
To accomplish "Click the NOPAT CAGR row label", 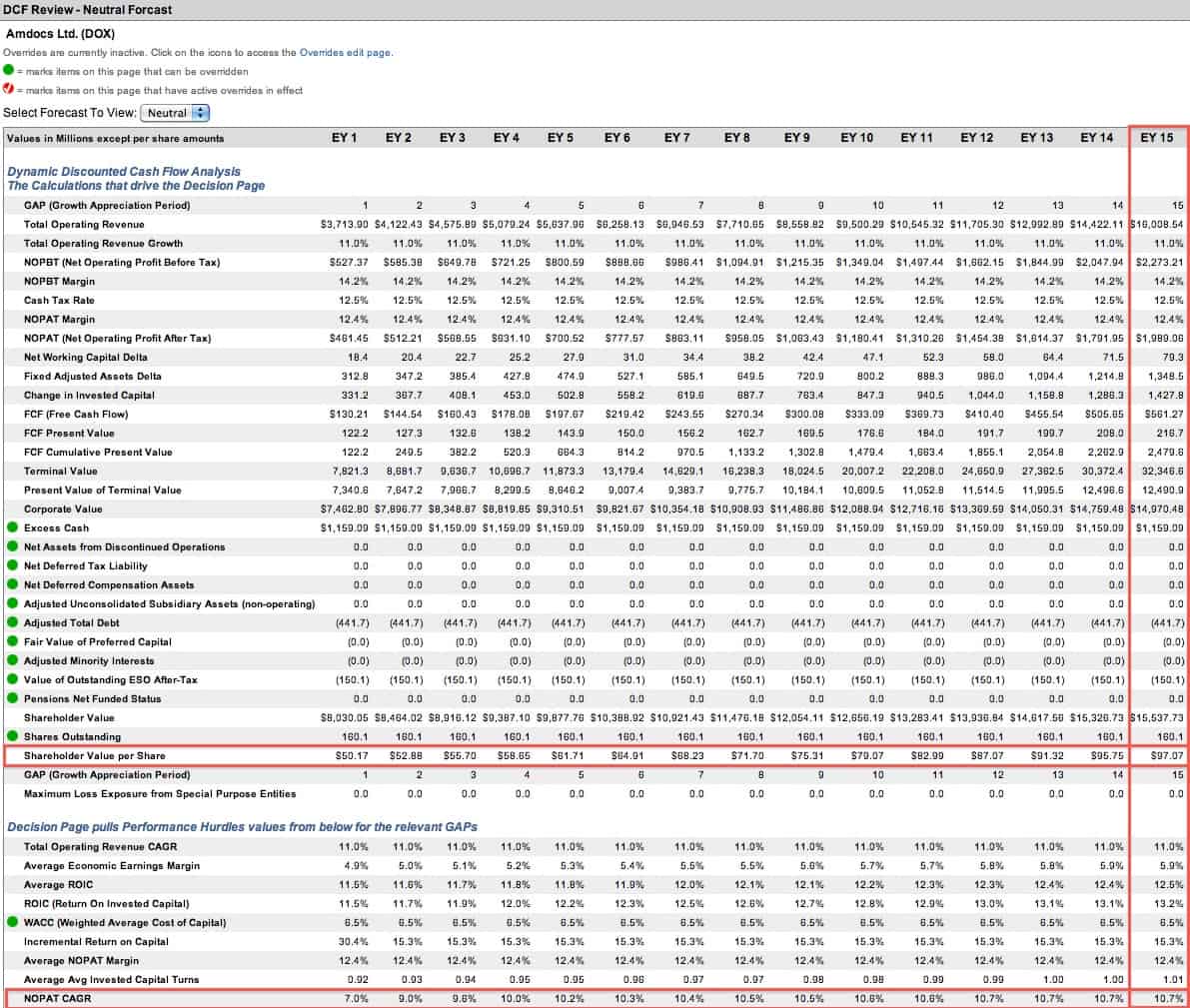I will [58, 998].
